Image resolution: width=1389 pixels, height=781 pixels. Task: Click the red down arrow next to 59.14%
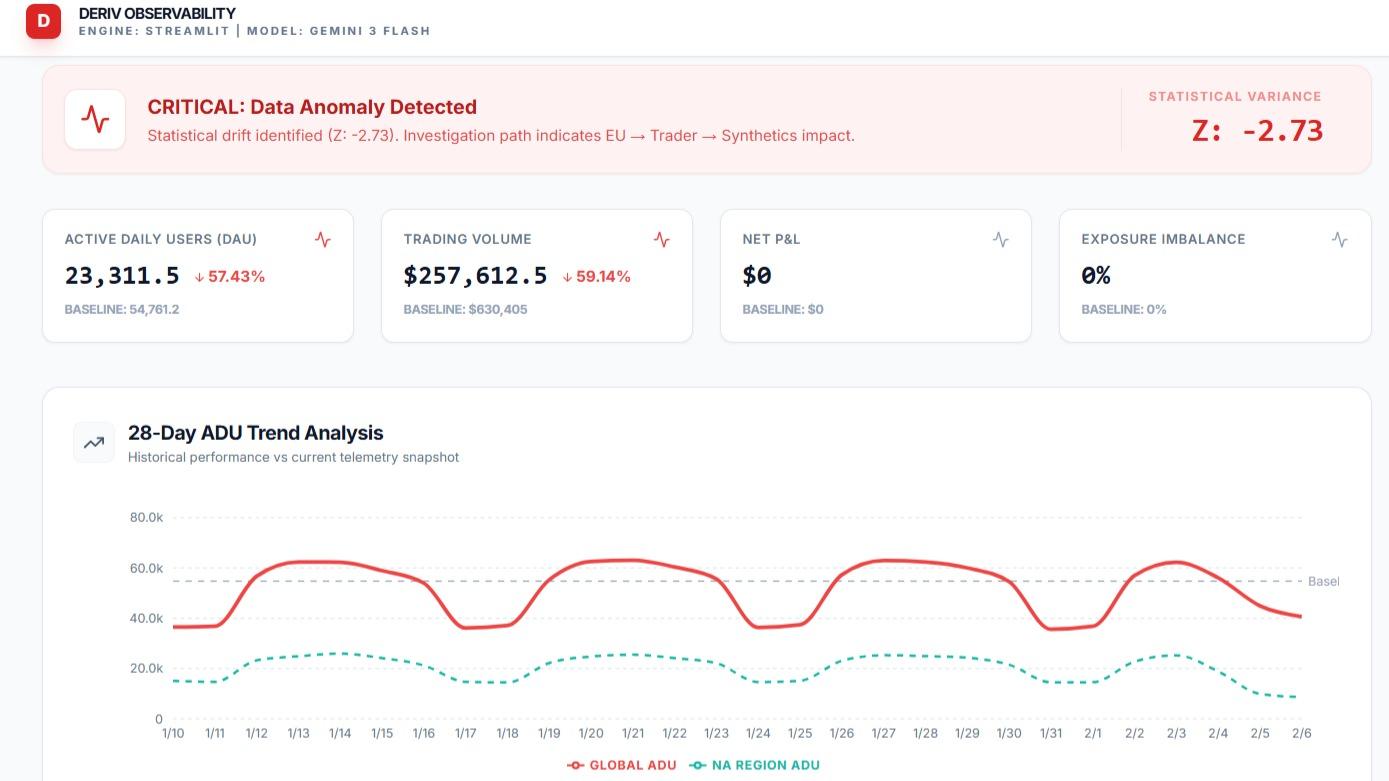click(x=566, y=277)
